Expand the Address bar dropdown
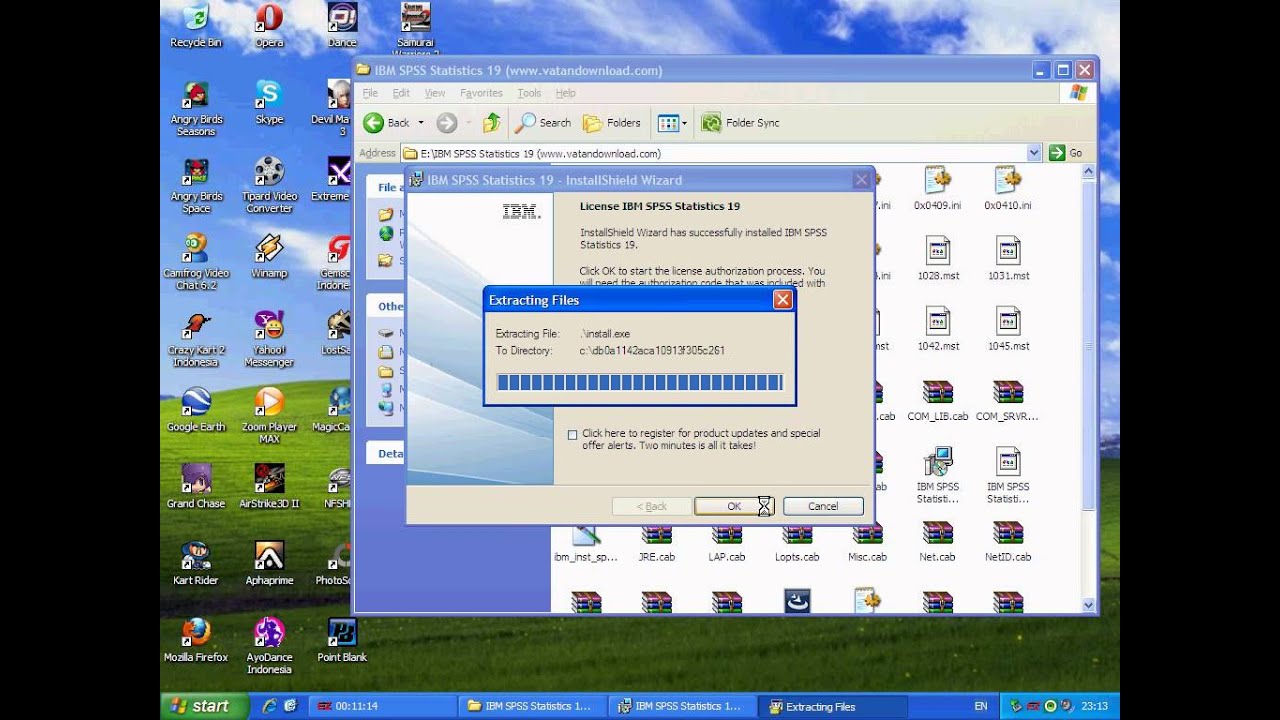The height and width of the screenshot is (720, 1280). click(x=1034, y=153)
